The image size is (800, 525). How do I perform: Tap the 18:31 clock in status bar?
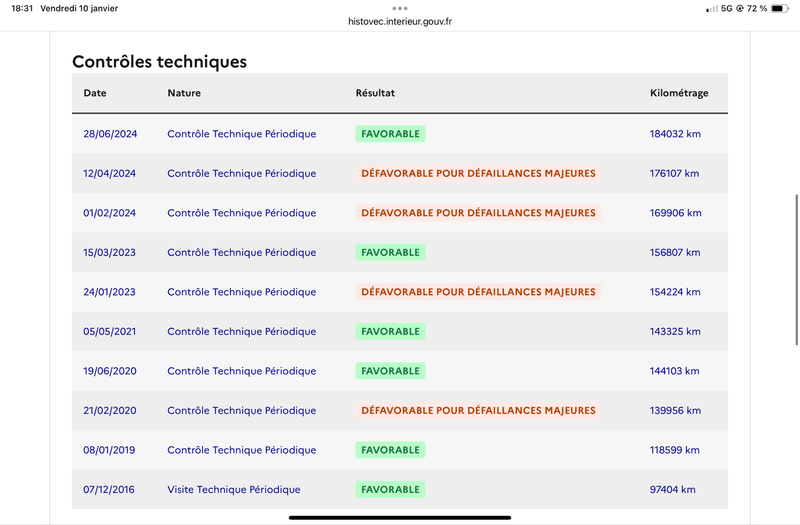22,8
